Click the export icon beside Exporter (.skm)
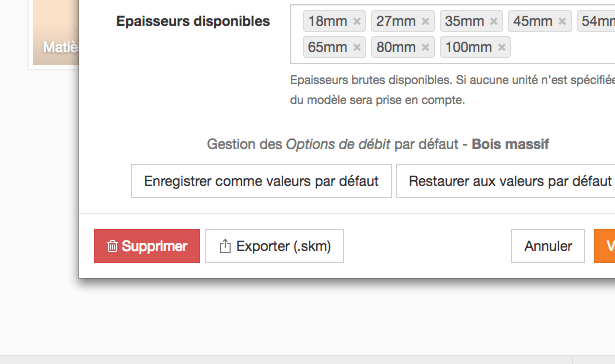Viewport: 615px width, 364px height. tap(225, 246)
